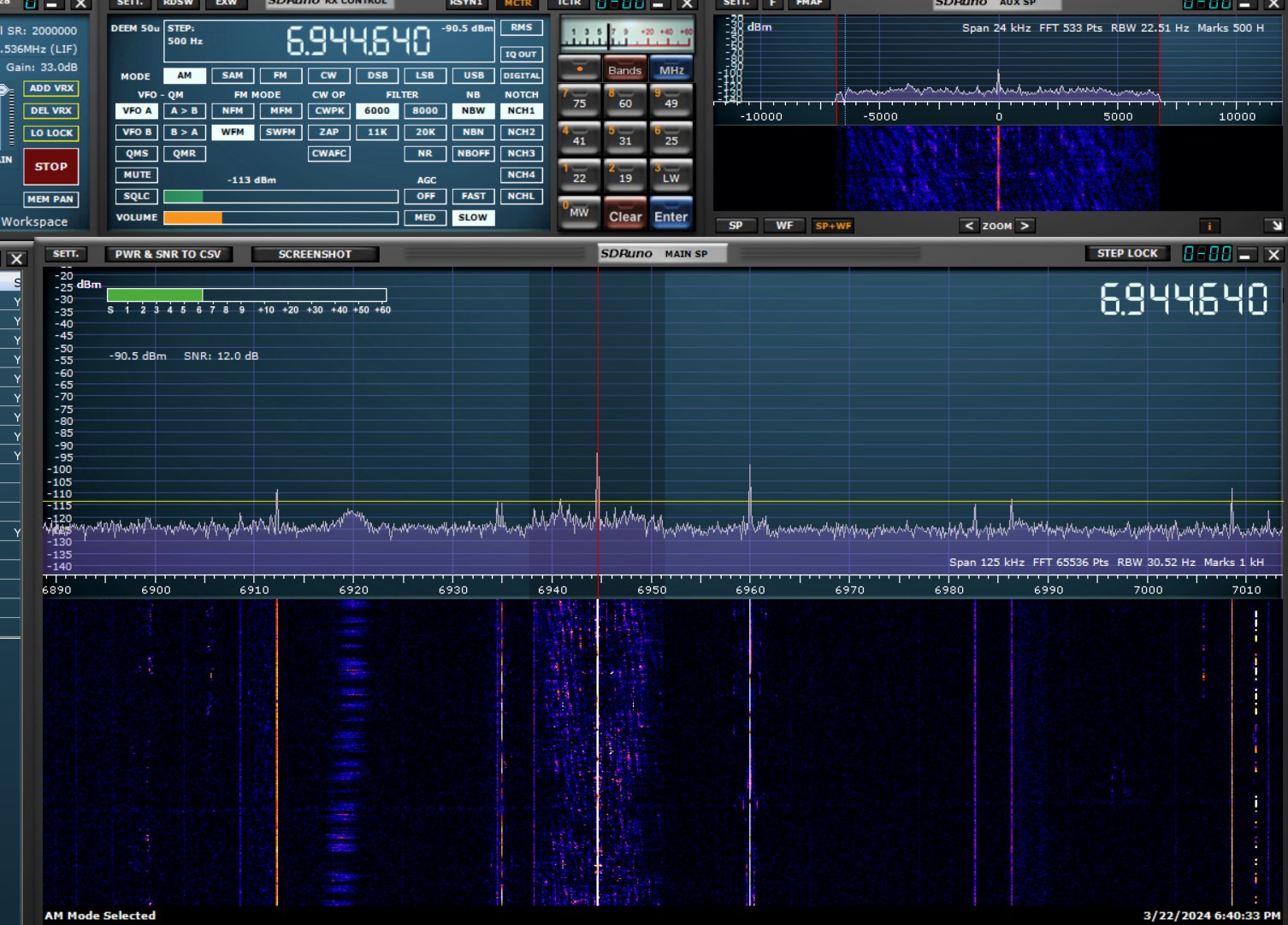
Task: Turn on NBW noise blanker
Action: 473,110
